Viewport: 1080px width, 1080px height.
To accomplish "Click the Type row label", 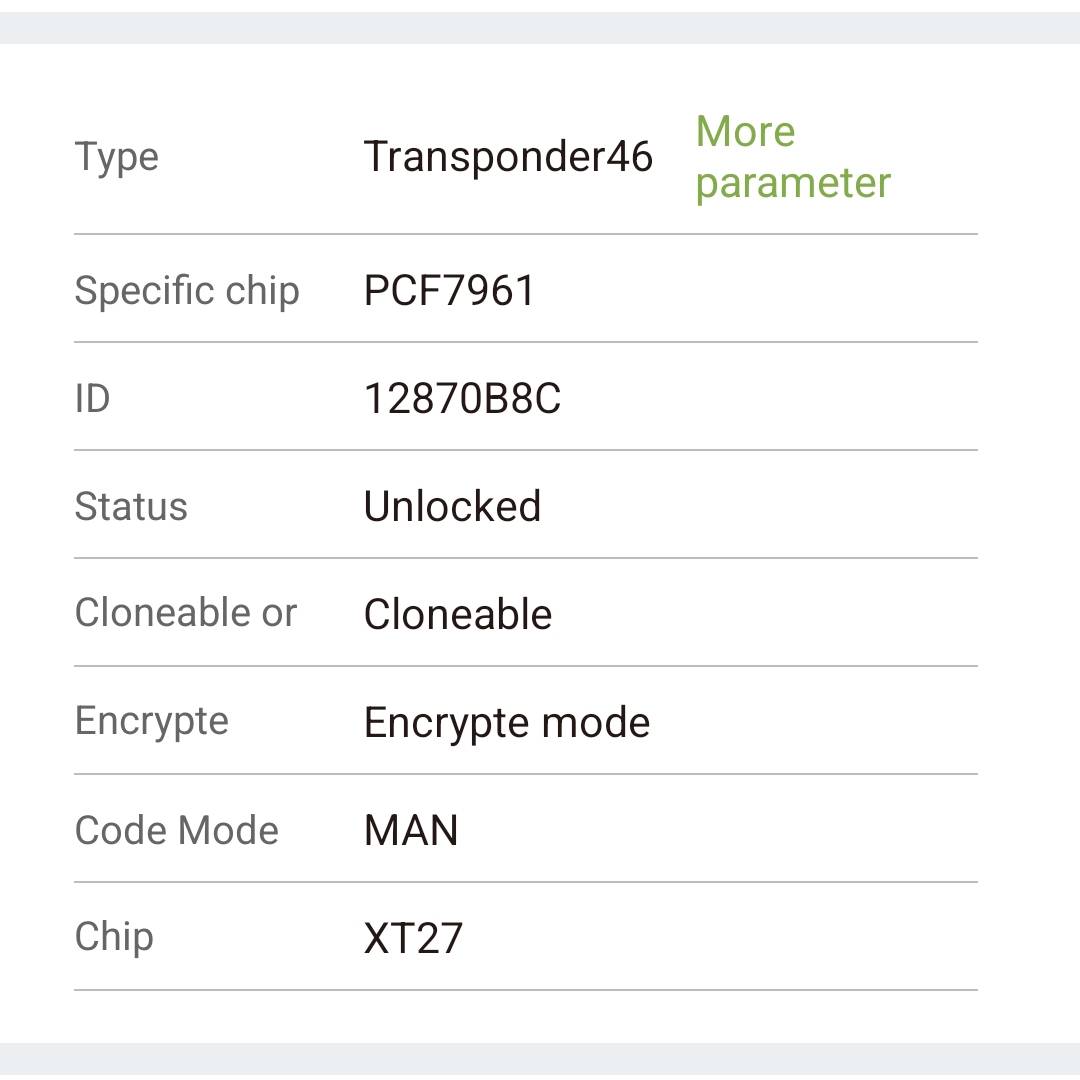I will click(x=116, y=158).
